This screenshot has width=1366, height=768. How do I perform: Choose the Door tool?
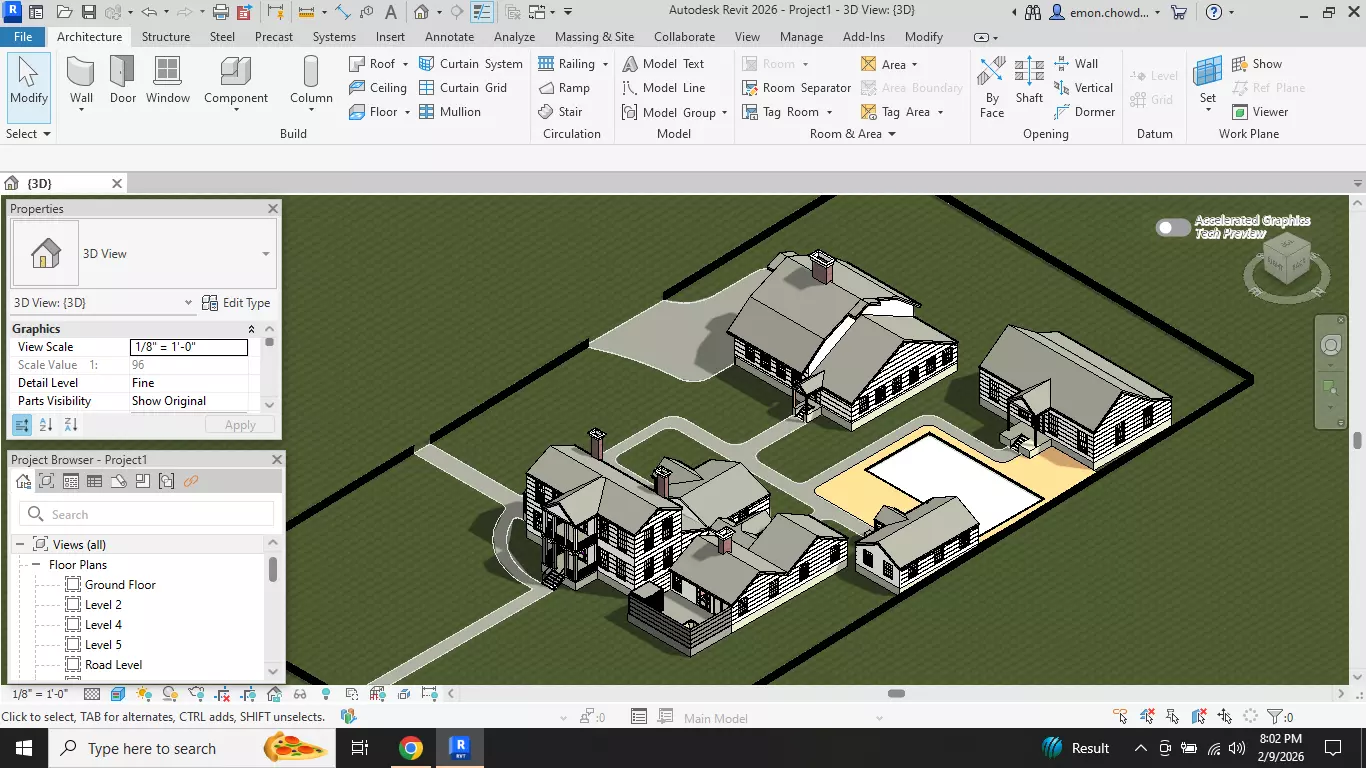click(123, 80)
